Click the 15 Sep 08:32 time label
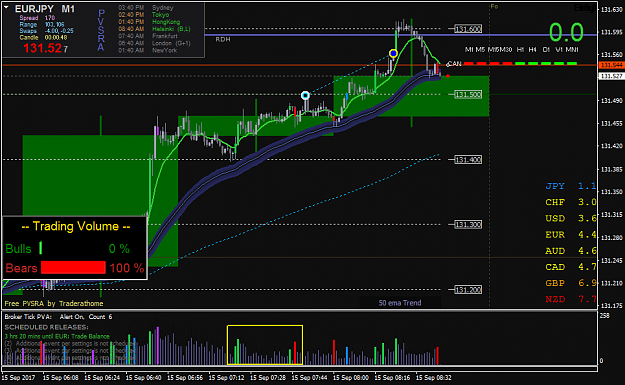 (x=434, y=377)
